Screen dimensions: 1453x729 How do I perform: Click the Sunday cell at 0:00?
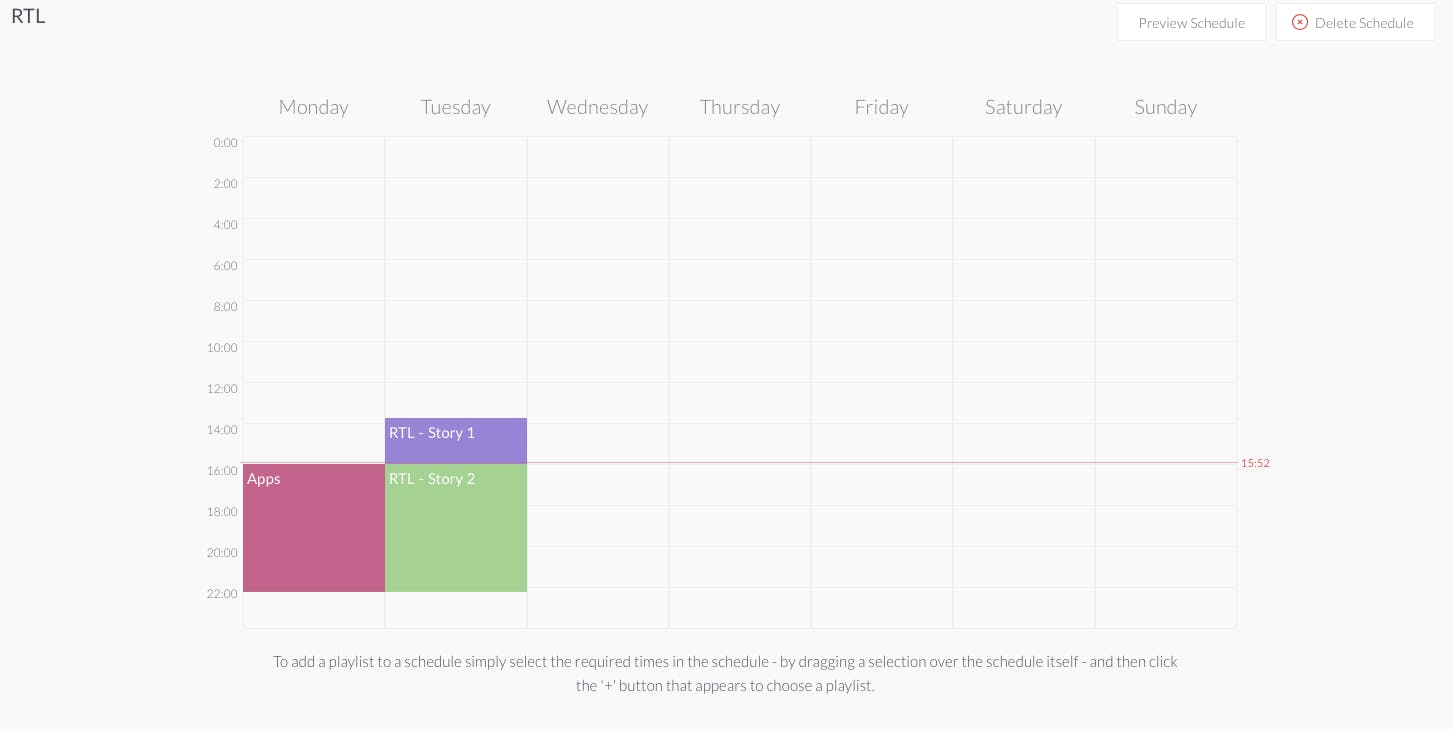[x=1166, y=157]
